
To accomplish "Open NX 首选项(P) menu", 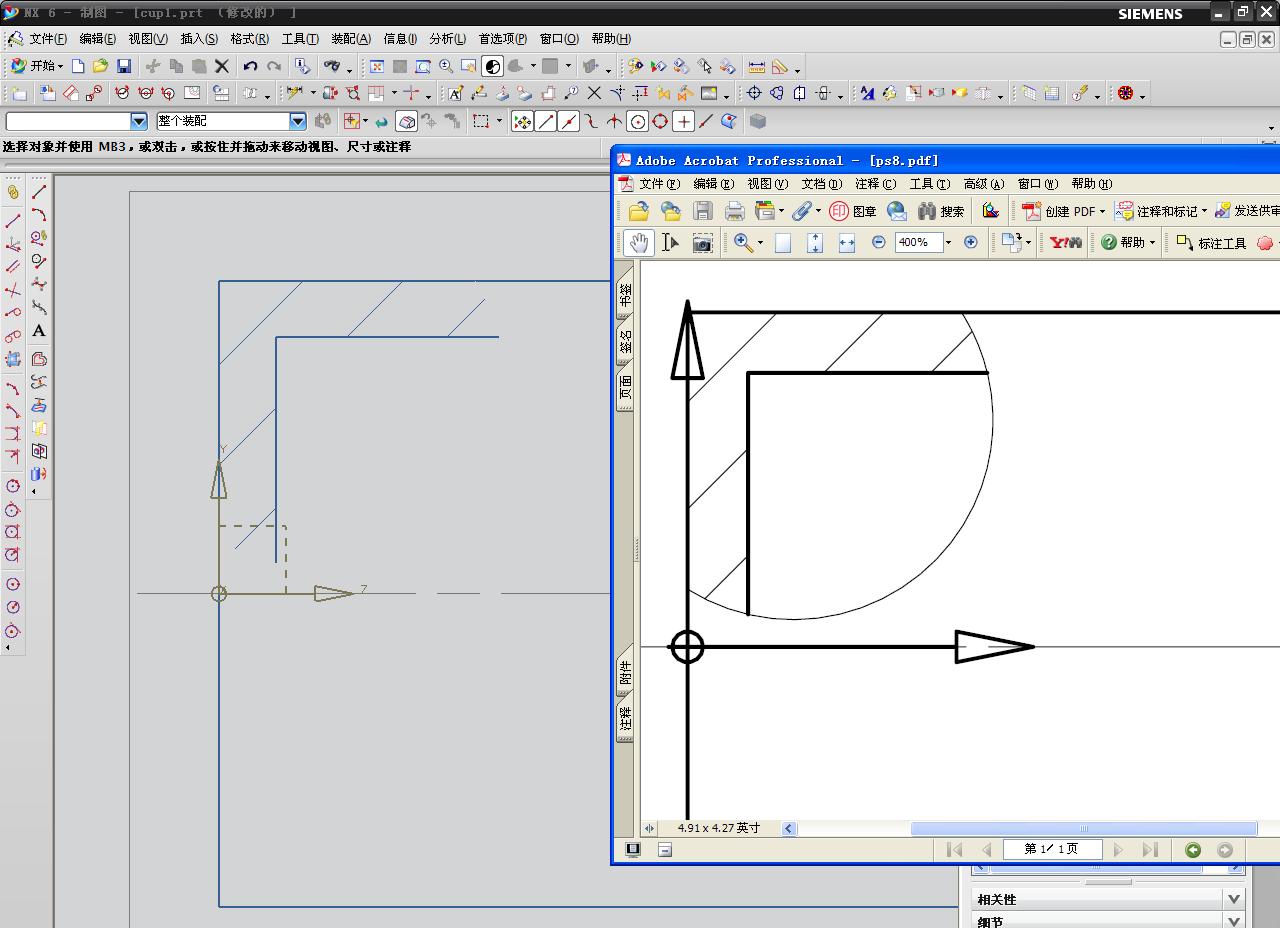I will (502, 39).
